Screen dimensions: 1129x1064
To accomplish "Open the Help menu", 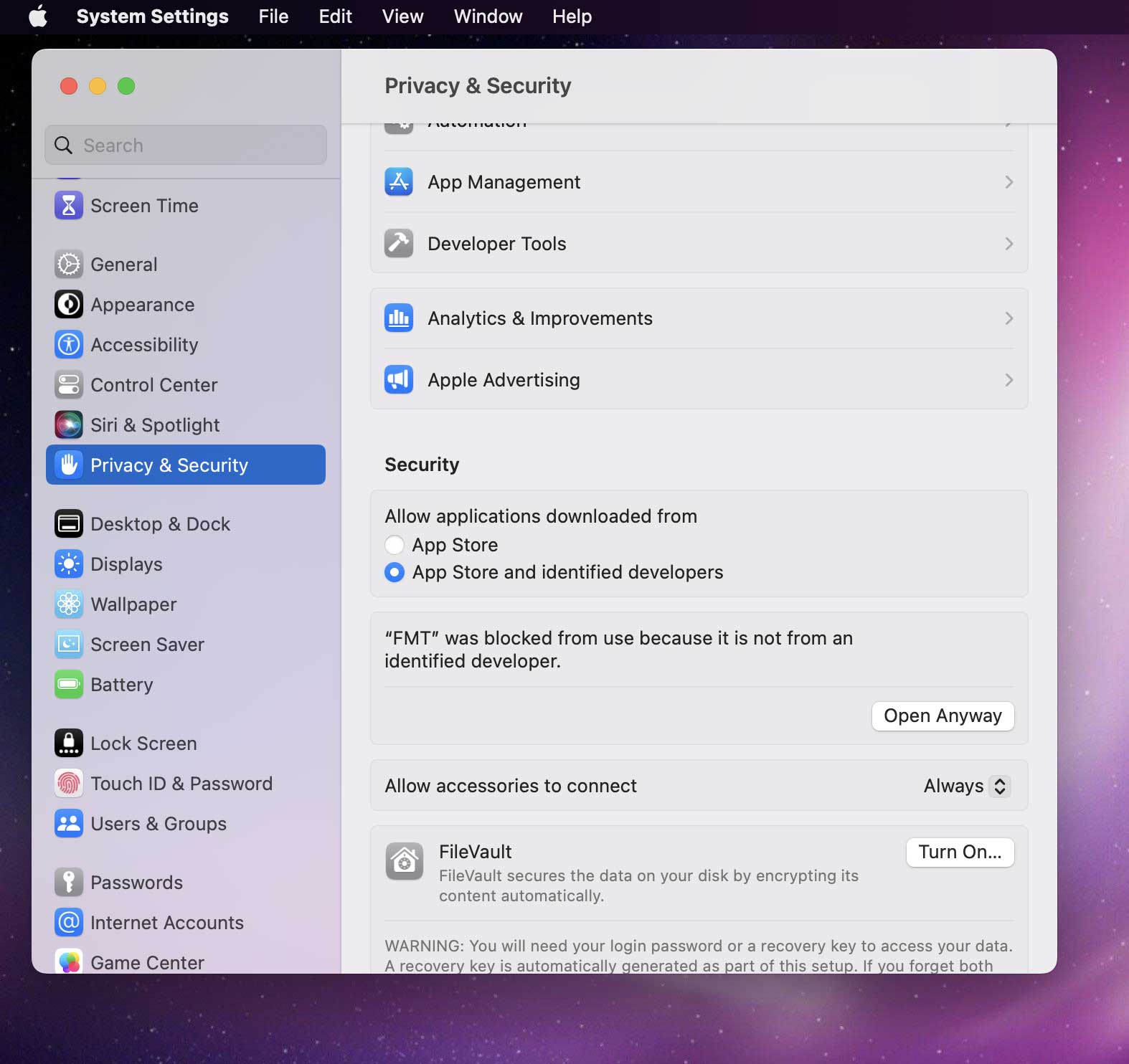I will 572,16.
